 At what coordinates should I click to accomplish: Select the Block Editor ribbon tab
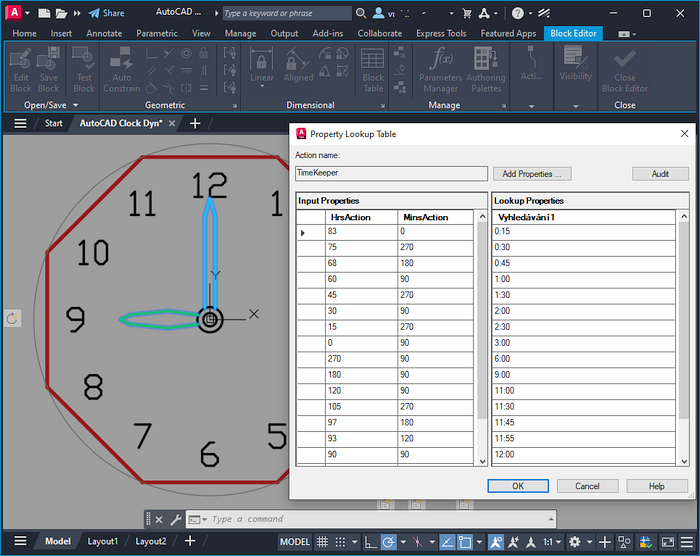(x=573, y=33)
